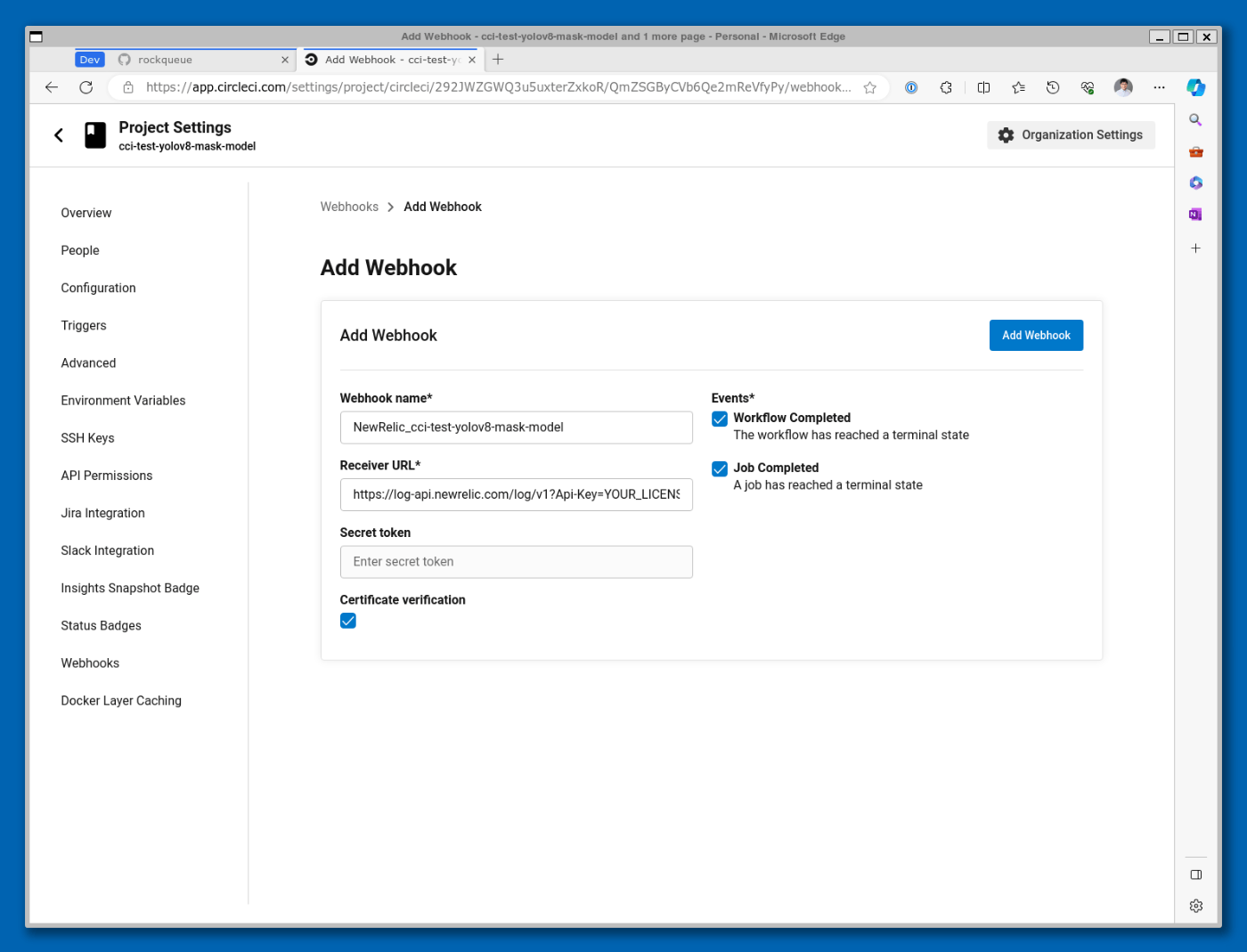Close the Add Webhook tab
This screenshot has width=1247, height=952.
tap(472, 60)
